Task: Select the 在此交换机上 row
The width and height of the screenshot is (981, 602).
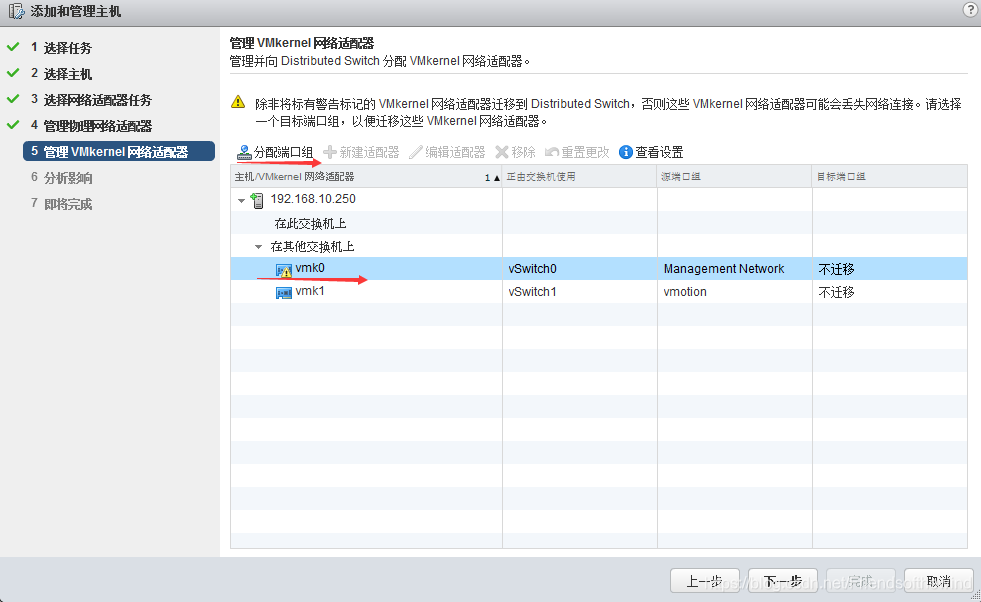Action: (599, 223)
